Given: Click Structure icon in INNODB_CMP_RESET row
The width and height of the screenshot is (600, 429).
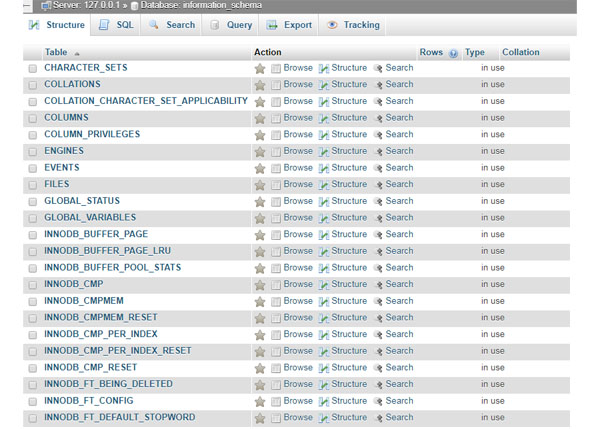Looking at the screenshot, I should [324, 368].
